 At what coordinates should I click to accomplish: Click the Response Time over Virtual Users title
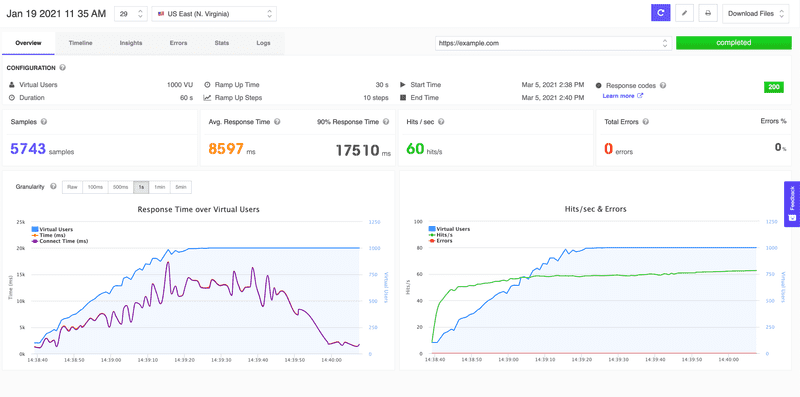(x=198, y=209)
